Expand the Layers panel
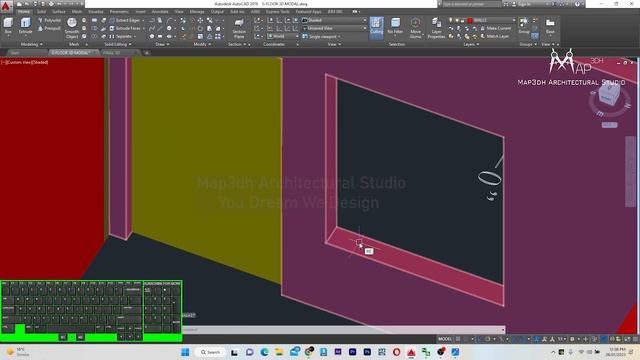640x360 pixels. click(x=471, y=44)
